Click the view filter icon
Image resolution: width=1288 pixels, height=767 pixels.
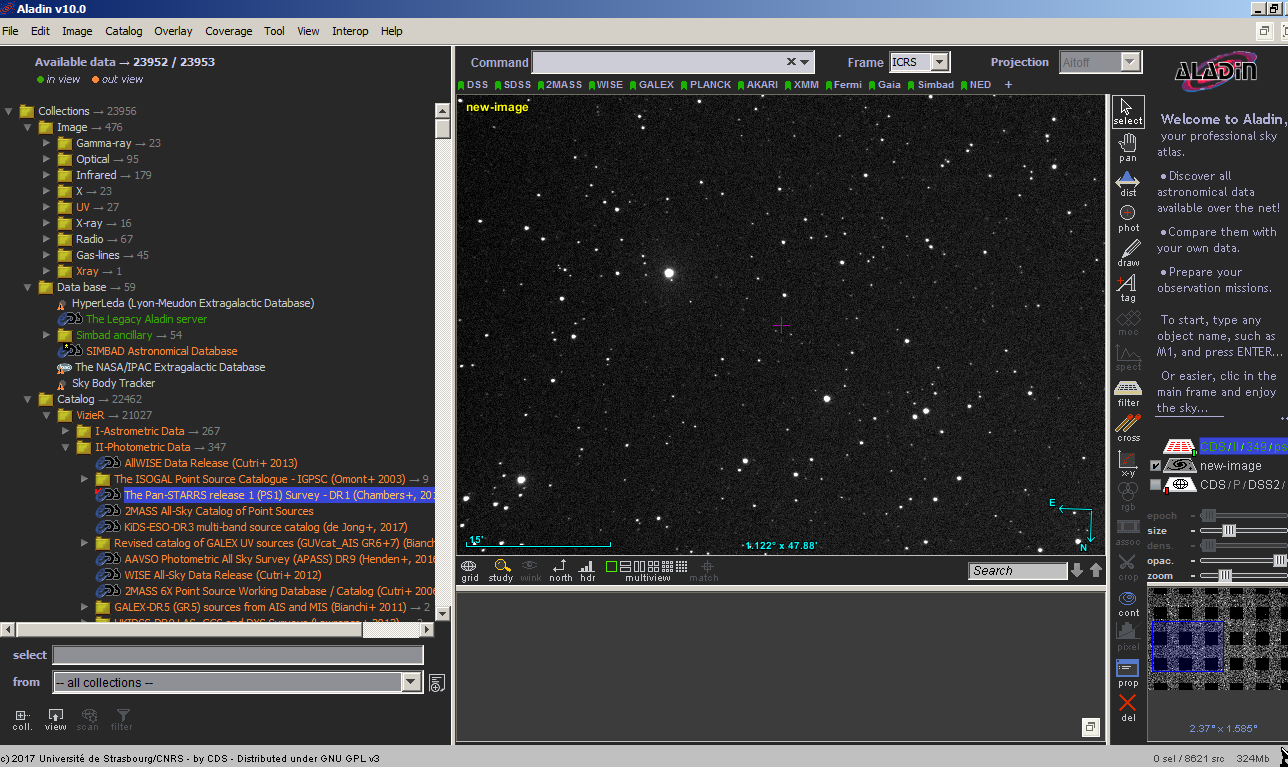click(56, 720)
